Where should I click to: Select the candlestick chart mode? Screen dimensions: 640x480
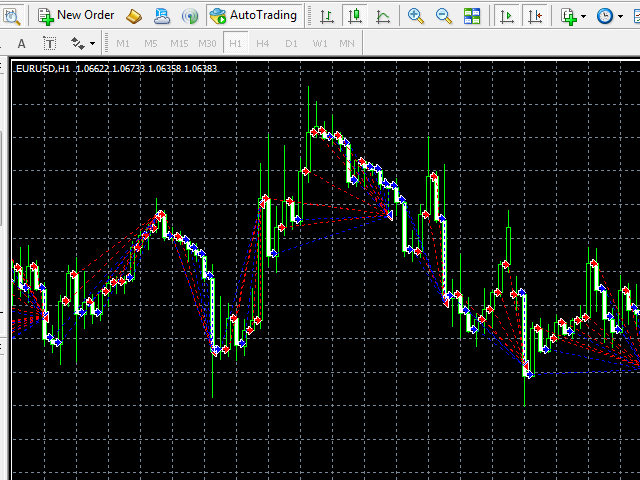[x=354, y=15]
